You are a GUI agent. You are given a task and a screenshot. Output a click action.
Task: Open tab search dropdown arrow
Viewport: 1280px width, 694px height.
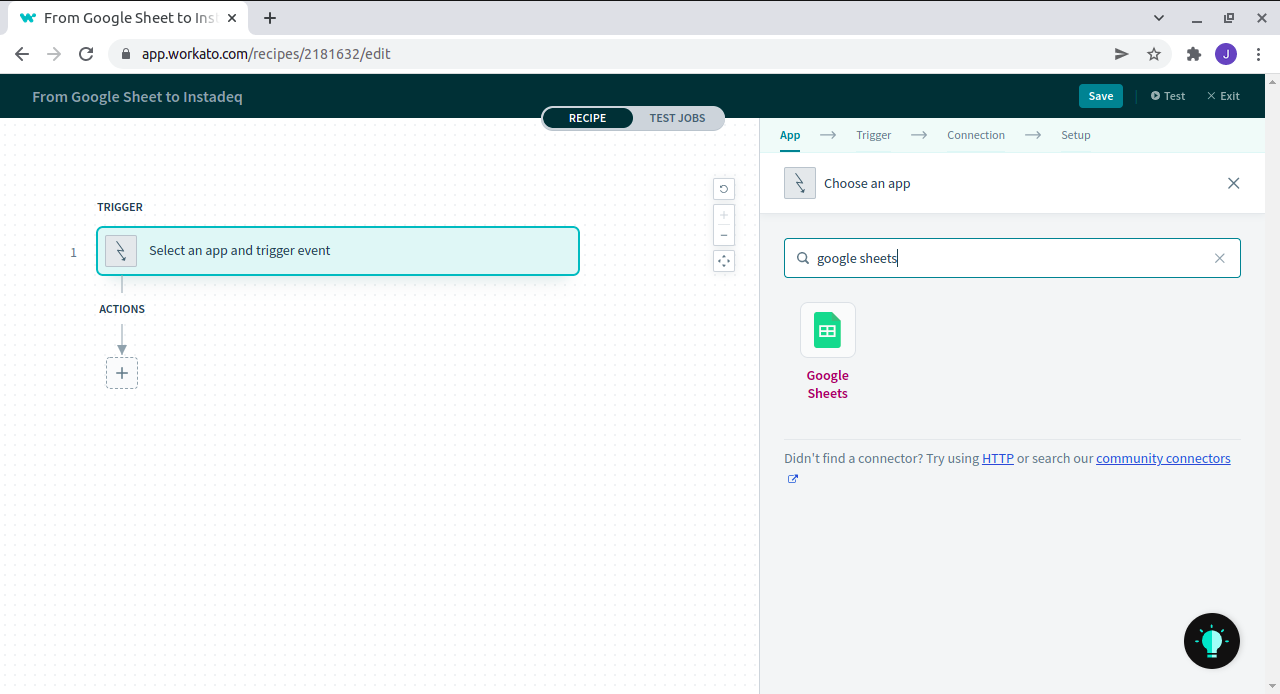point(1159,18)
